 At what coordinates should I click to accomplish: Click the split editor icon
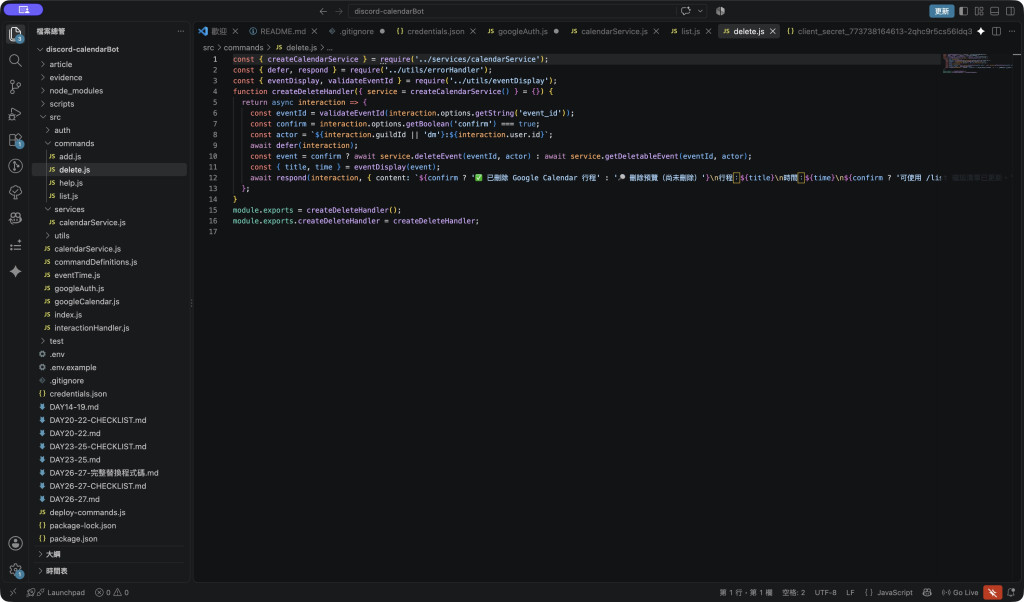point(996,31)
